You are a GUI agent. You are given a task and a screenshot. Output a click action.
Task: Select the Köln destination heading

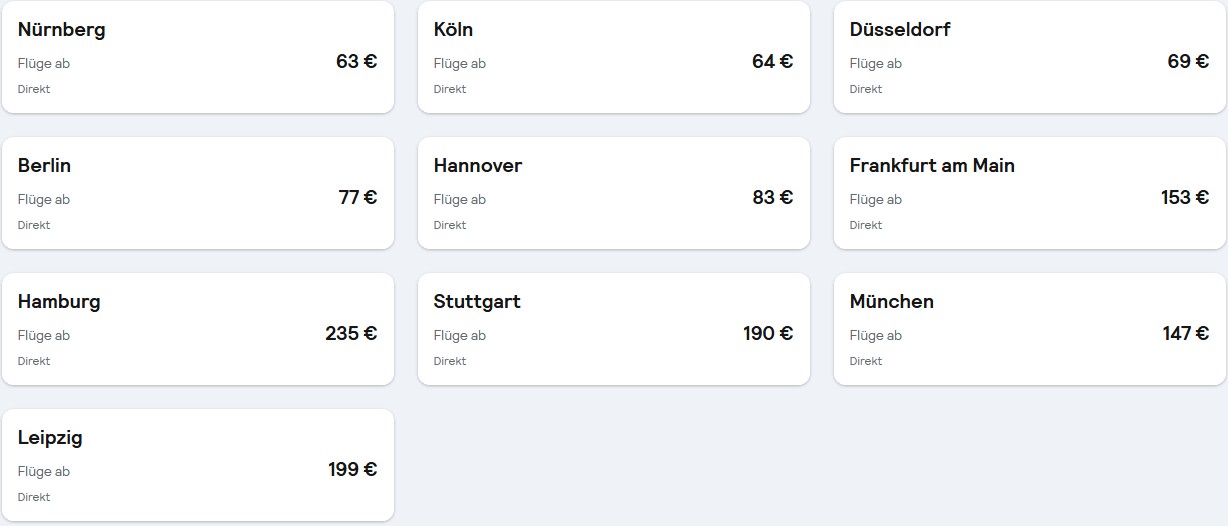[x=453, y=30]
